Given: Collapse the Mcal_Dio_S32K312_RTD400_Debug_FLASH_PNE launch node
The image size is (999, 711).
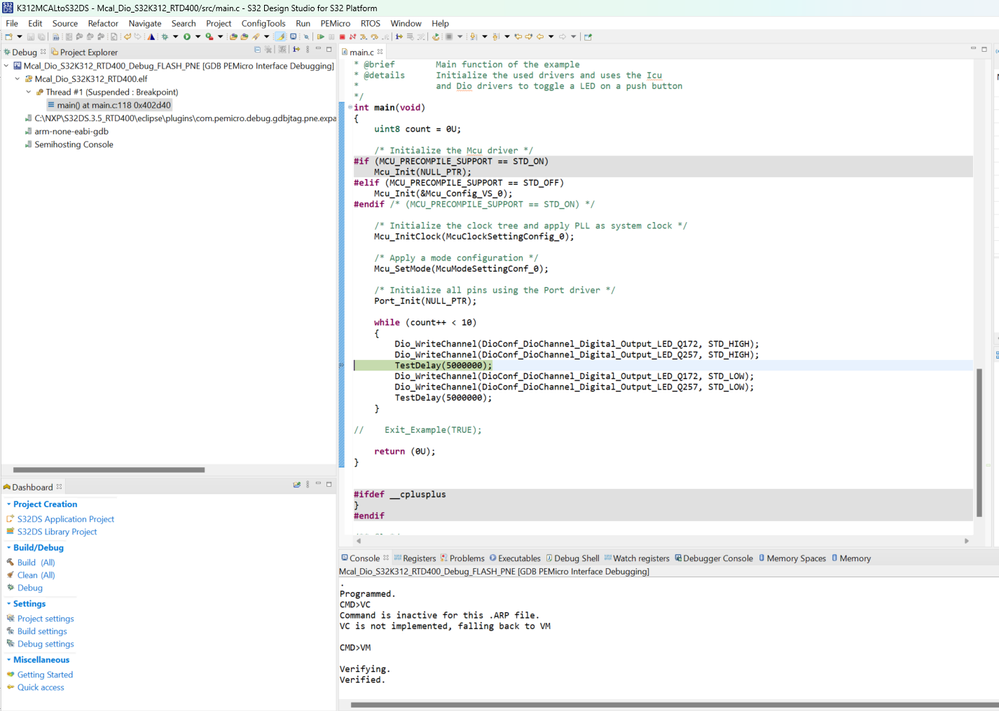Looking at the screenshot, I should click(6, 66).
